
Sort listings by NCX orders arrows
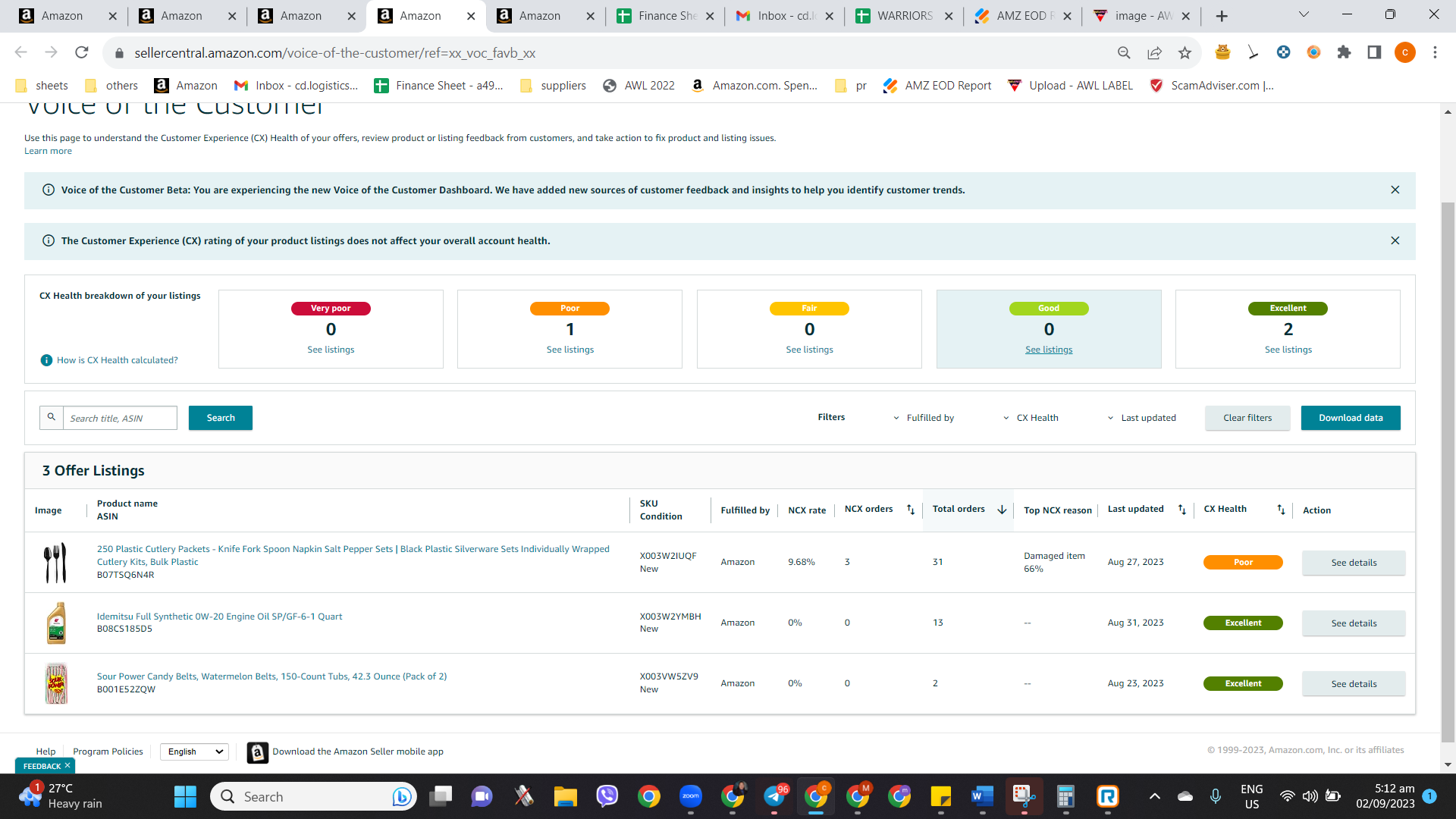click(911, 510)
